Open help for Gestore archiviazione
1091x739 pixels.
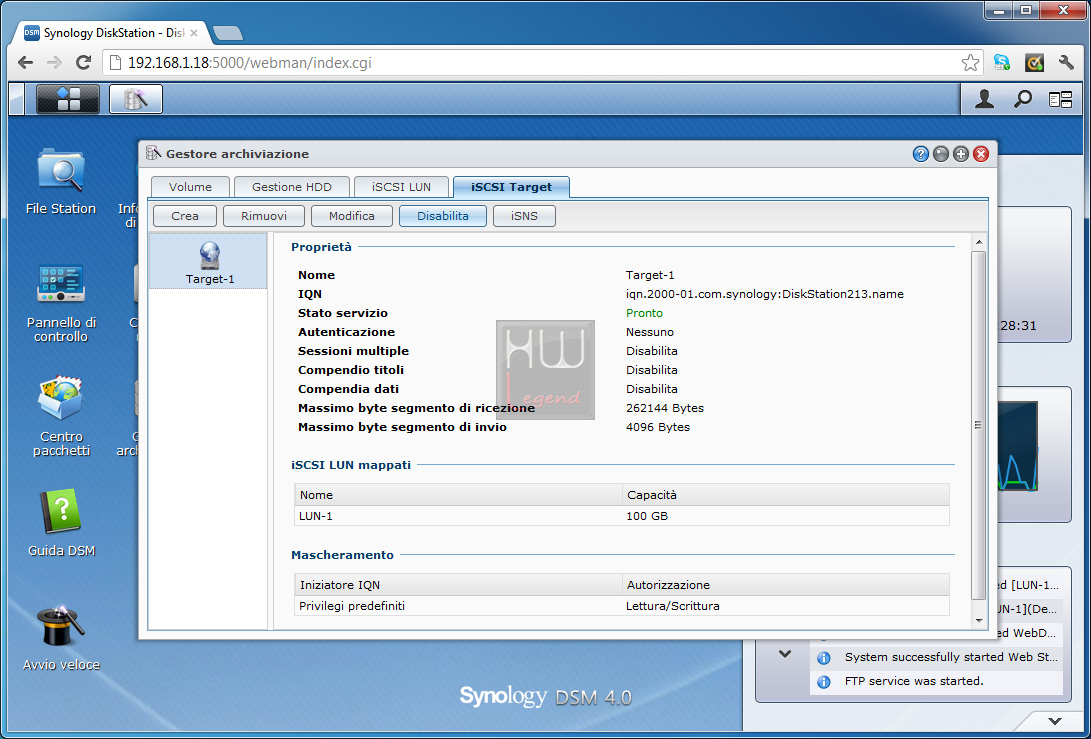(x=921, y=154)
